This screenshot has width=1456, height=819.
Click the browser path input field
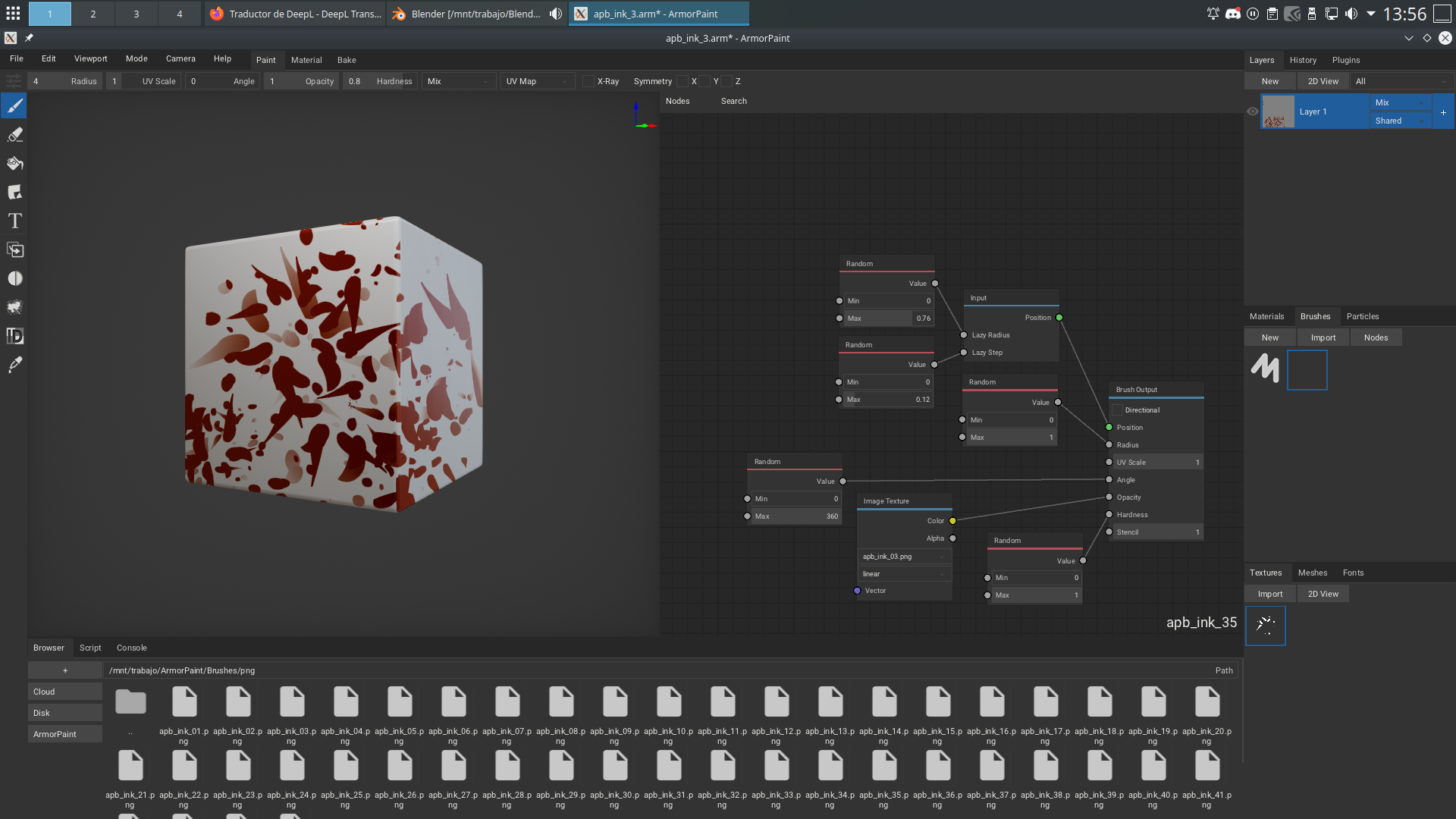(670, 670)
